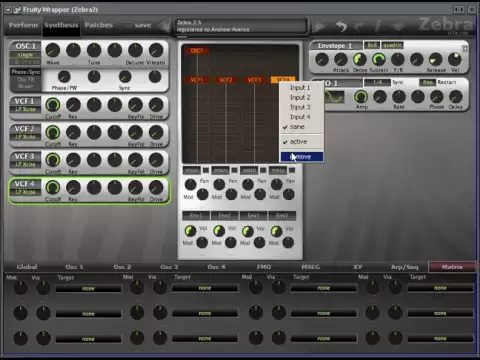Click the VCF 1 Cutoff knob
The height and width of the screenshot is (360, 480).
(52, 105)
